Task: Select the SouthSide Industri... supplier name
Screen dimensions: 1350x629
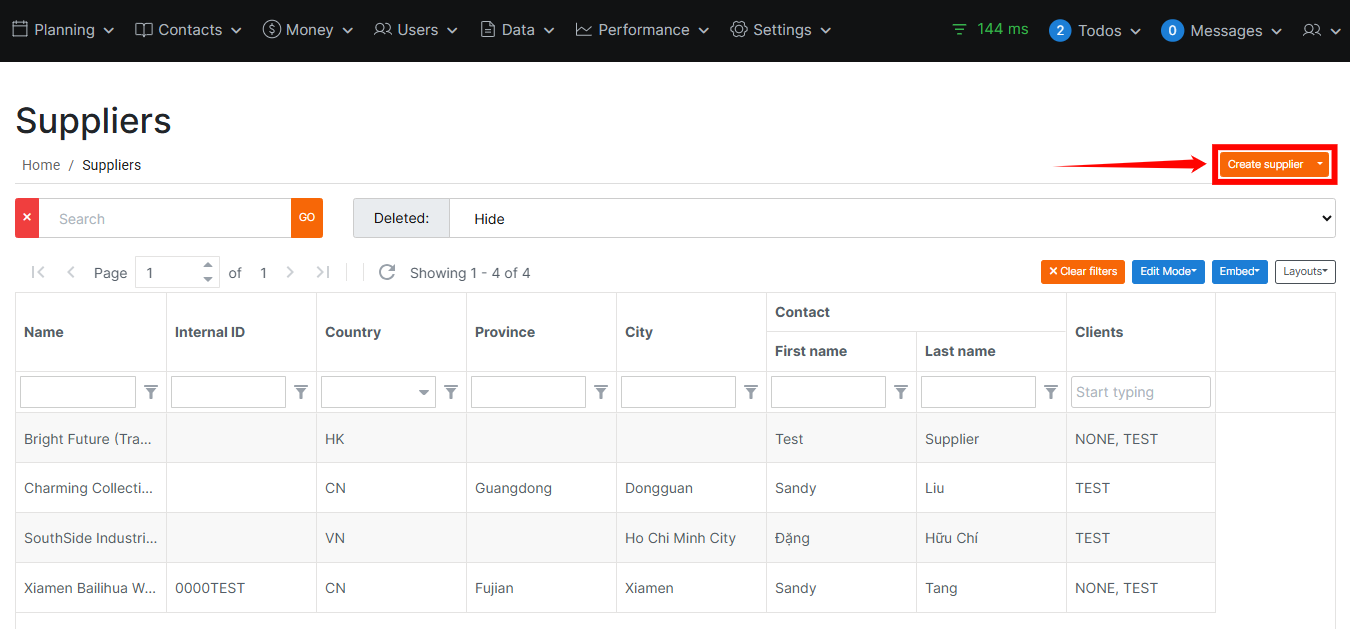Action: (x=90, y=538)
